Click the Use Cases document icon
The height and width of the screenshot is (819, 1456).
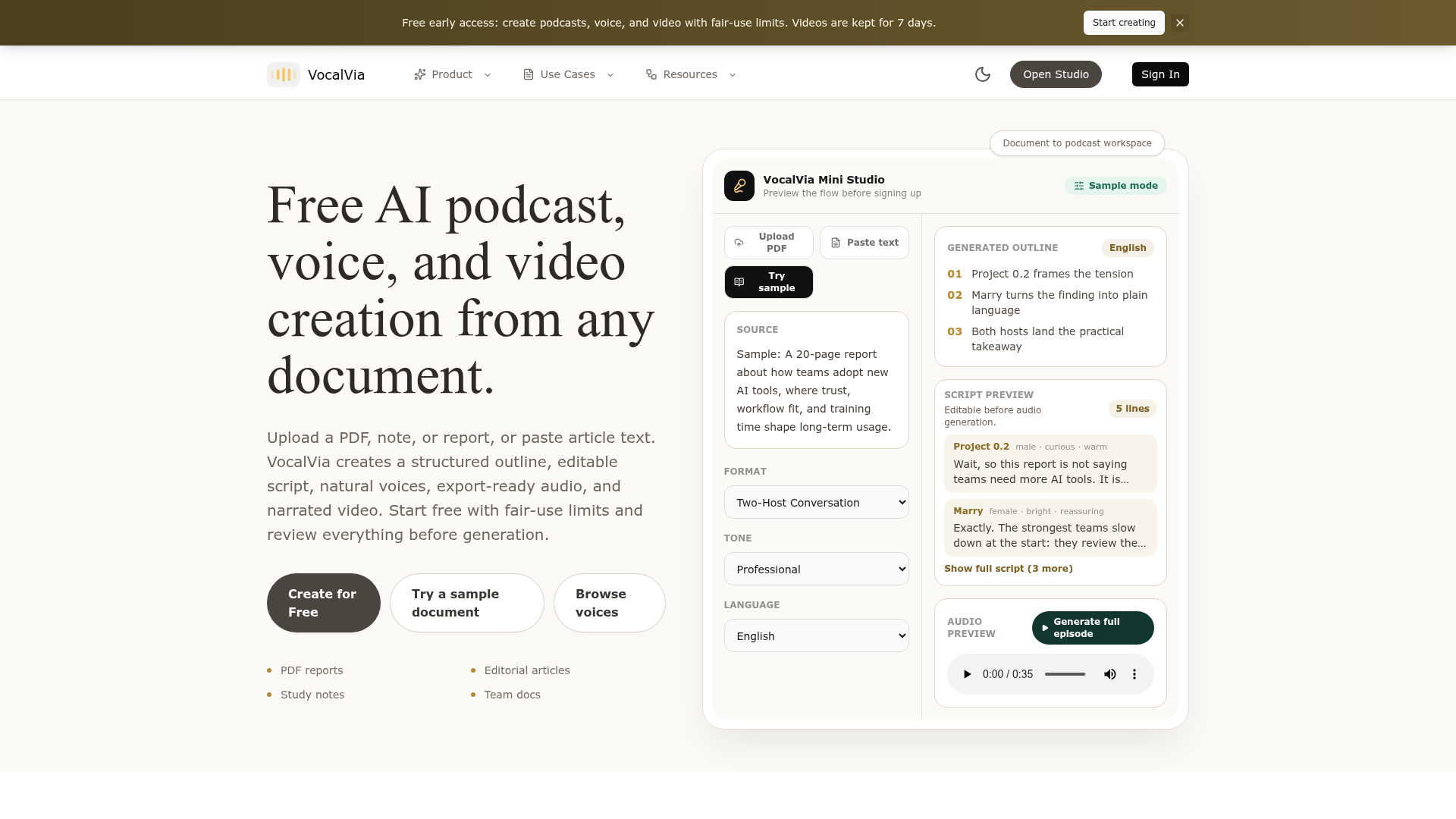(529, 74)
